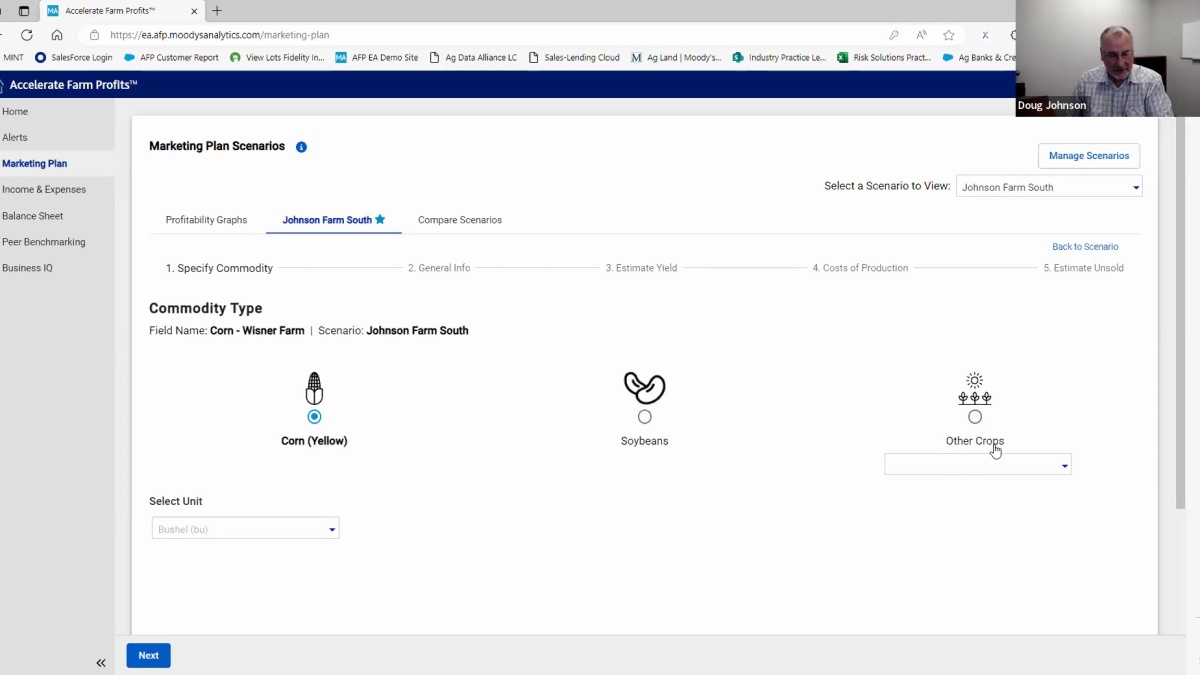1200x675 pixels.
Task: Click the Back to Scenario link
Action: [x=1085, y=247]
